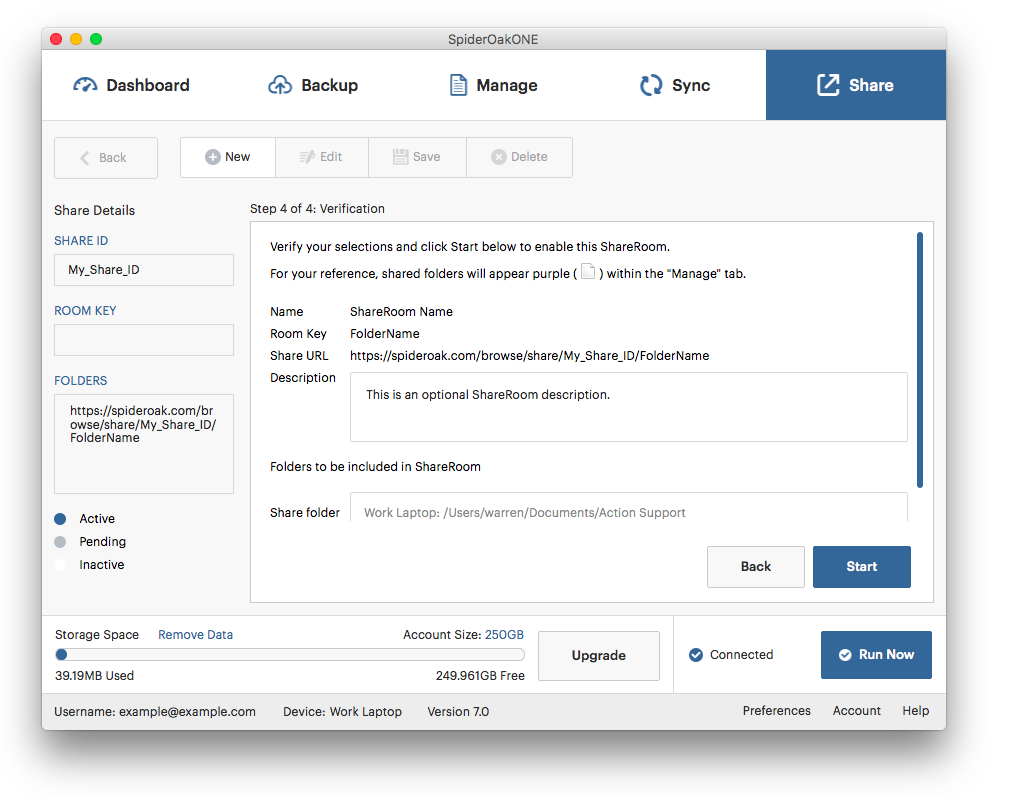Click the Start button to enable ShareRoom
Viewport: 1011px width, 798px height.
(x=861, y=567)
